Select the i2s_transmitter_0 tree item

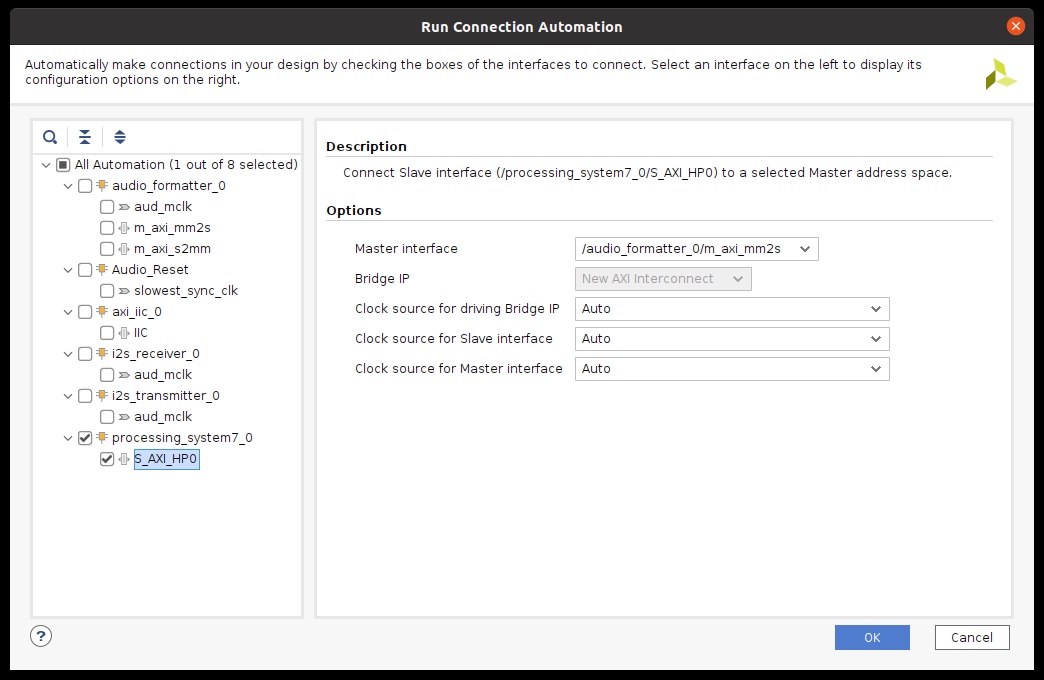point(165,396)
